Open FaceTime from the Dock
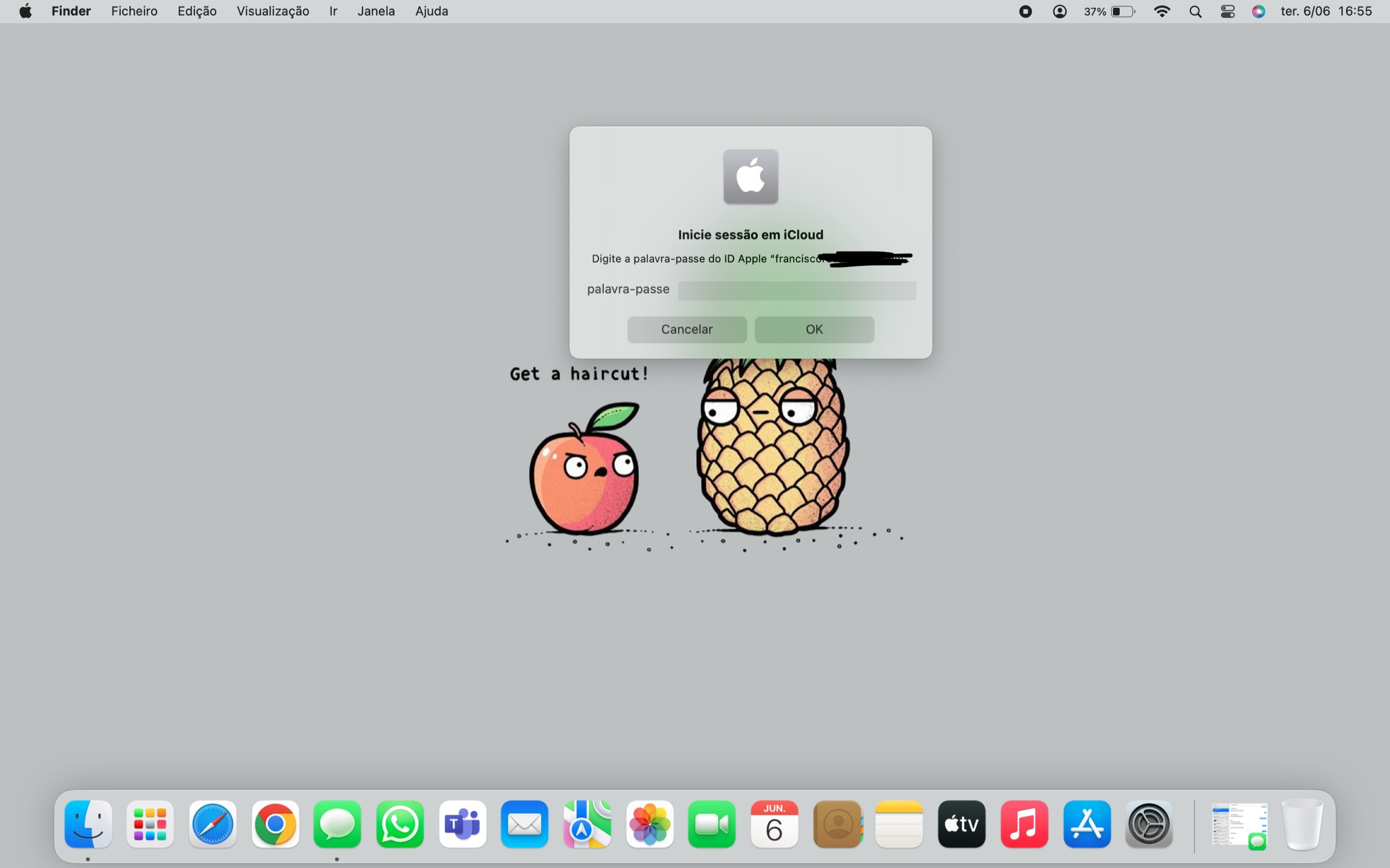 click(x=712, y=824)
